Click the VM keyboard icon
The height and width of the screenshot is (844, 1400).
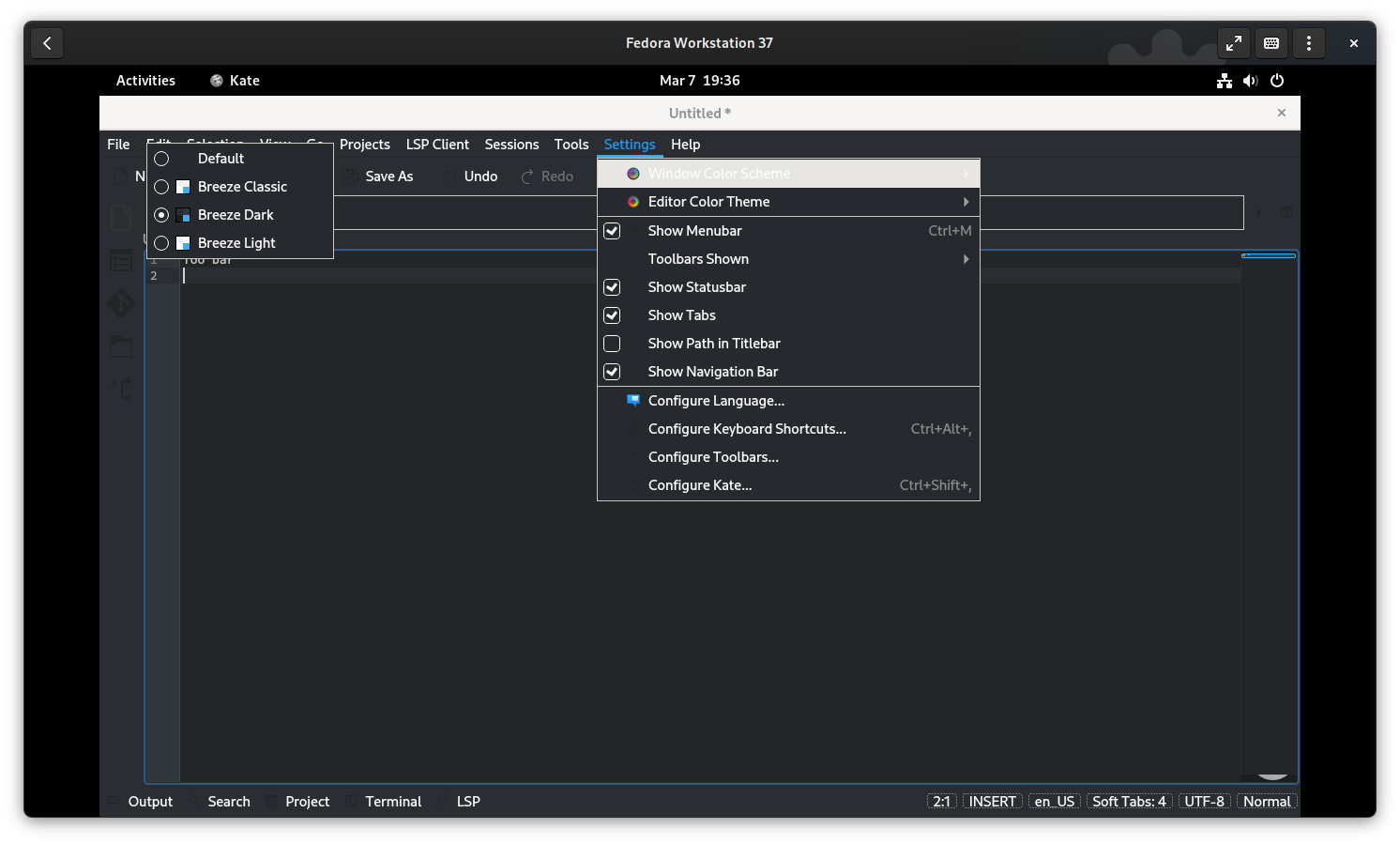[x=1271, y=43]
